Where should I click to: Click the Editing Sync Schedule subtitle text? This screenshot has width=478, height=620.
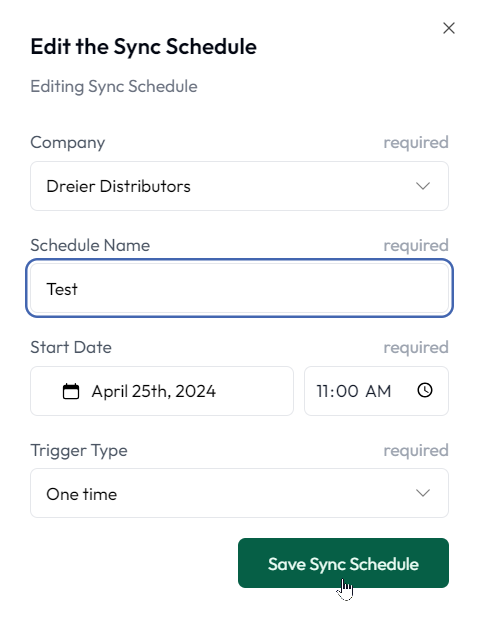pos(114,87)
